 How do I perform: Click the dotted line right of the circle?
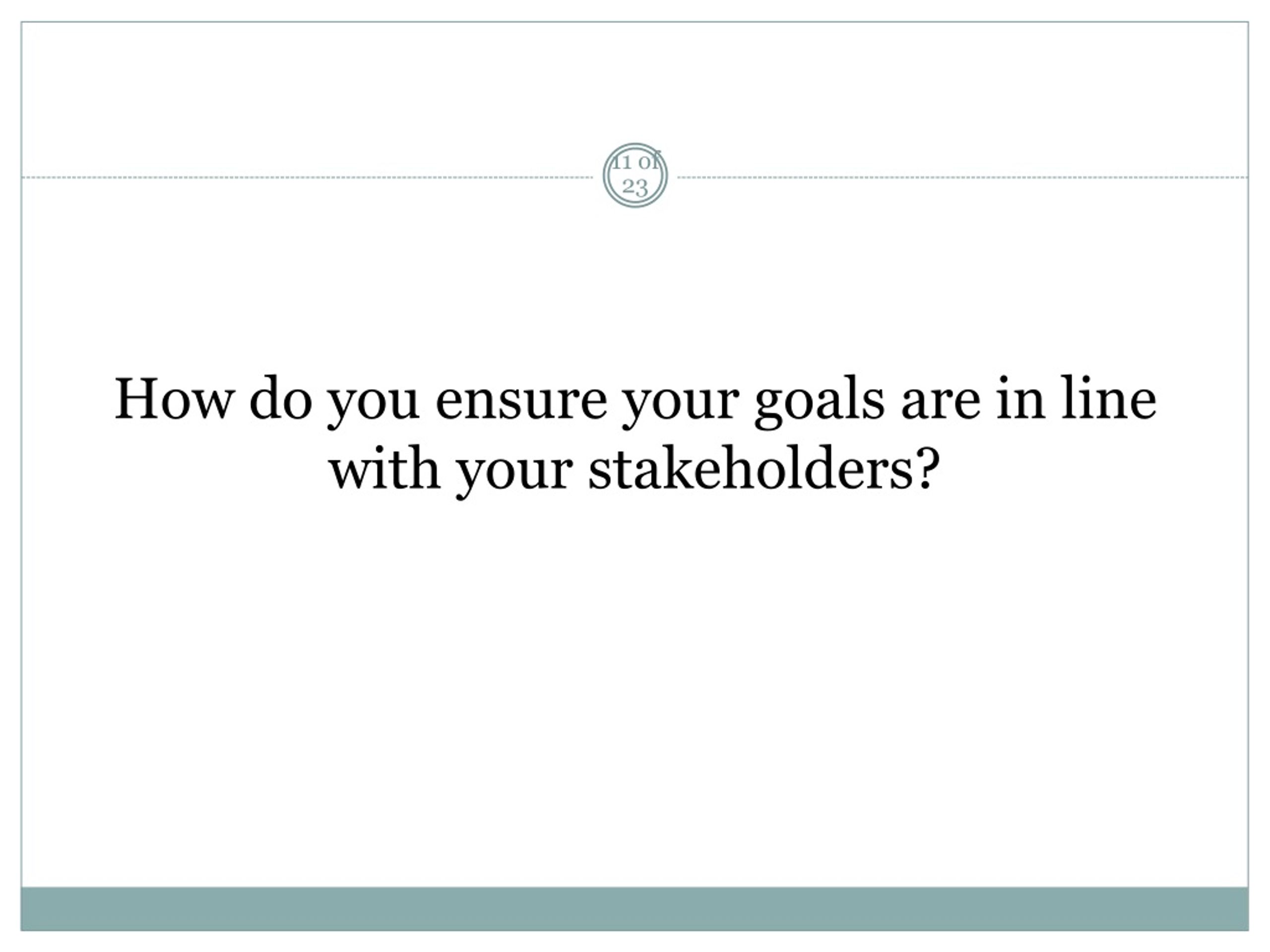[963, 178]
